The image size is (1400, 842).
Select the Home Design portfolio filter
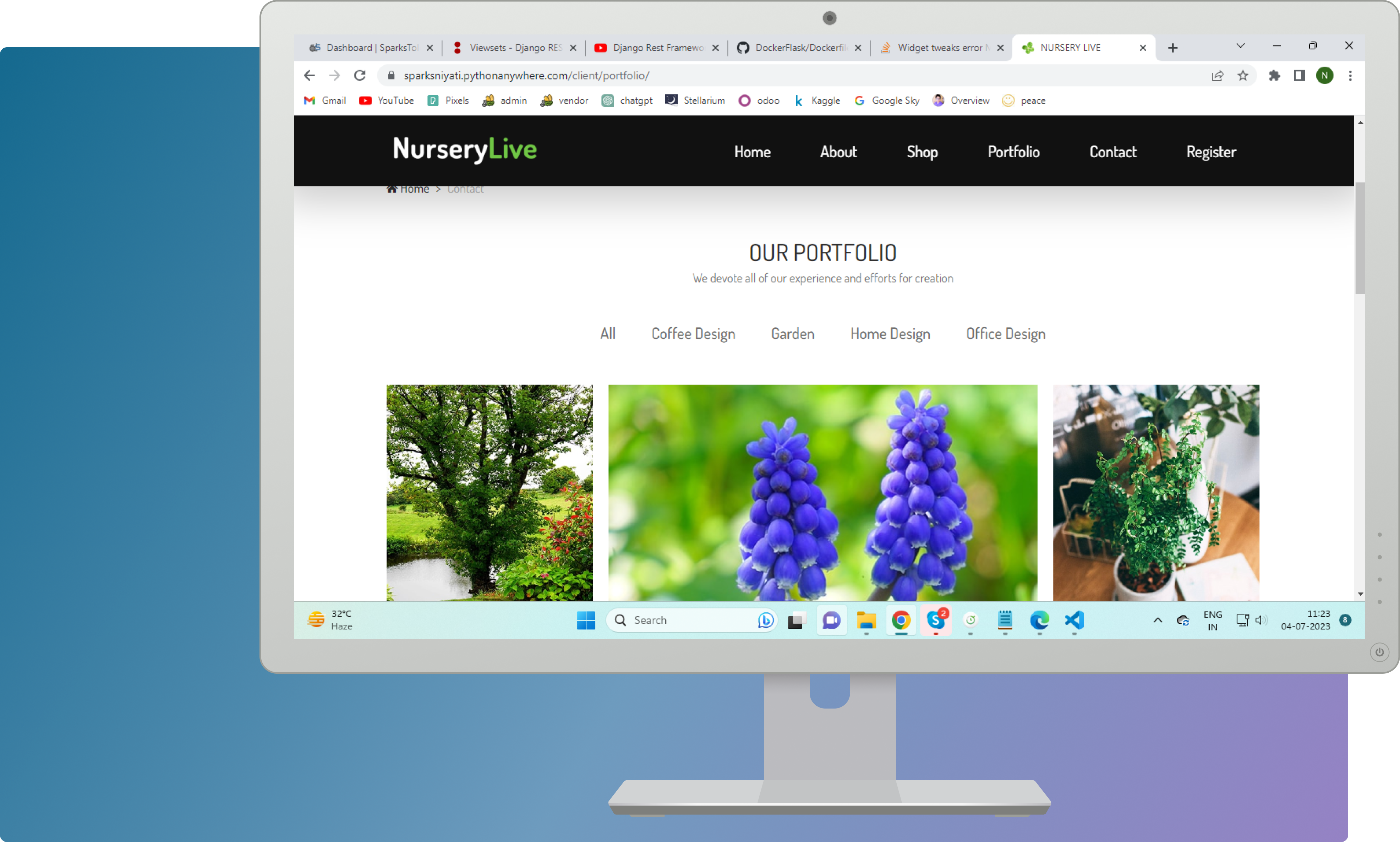(889, 333)
